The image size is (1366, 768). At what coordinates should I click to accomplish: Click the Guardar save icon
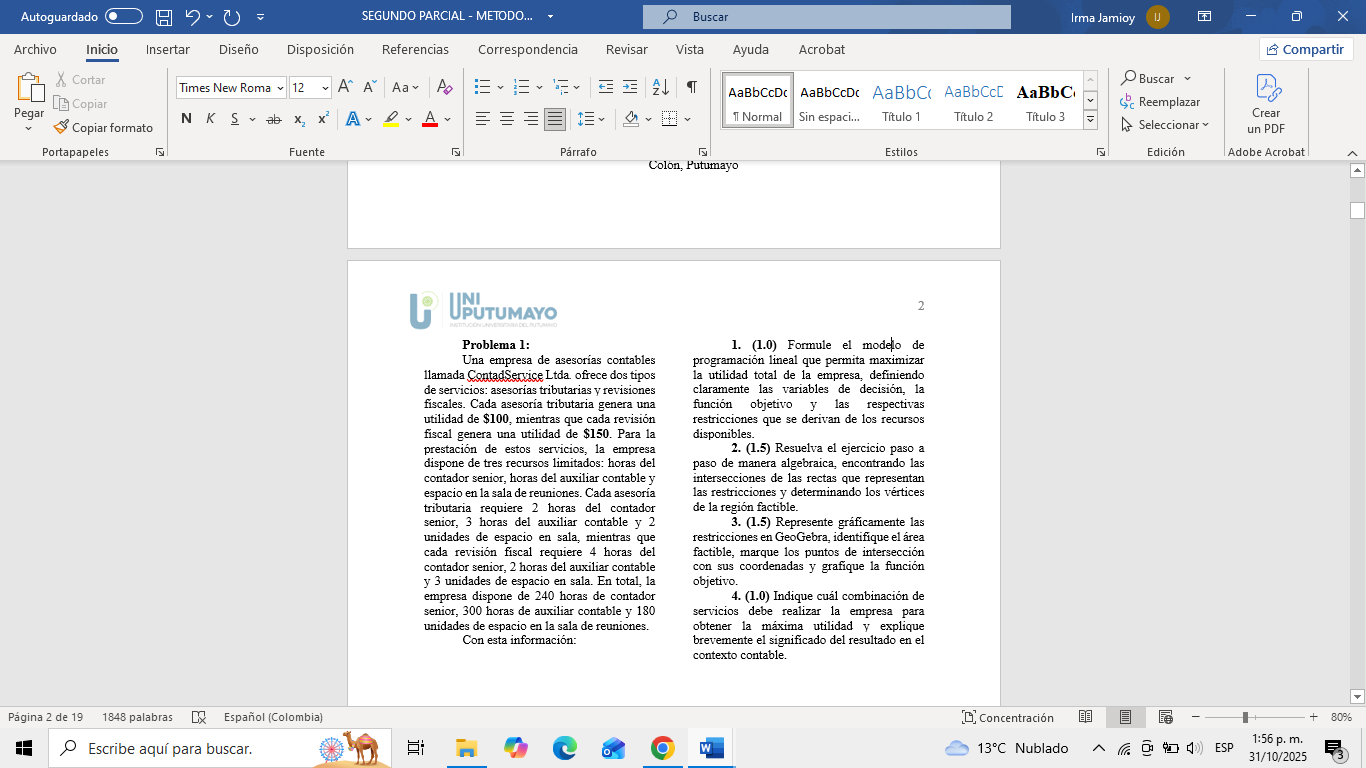coord(162,17)
